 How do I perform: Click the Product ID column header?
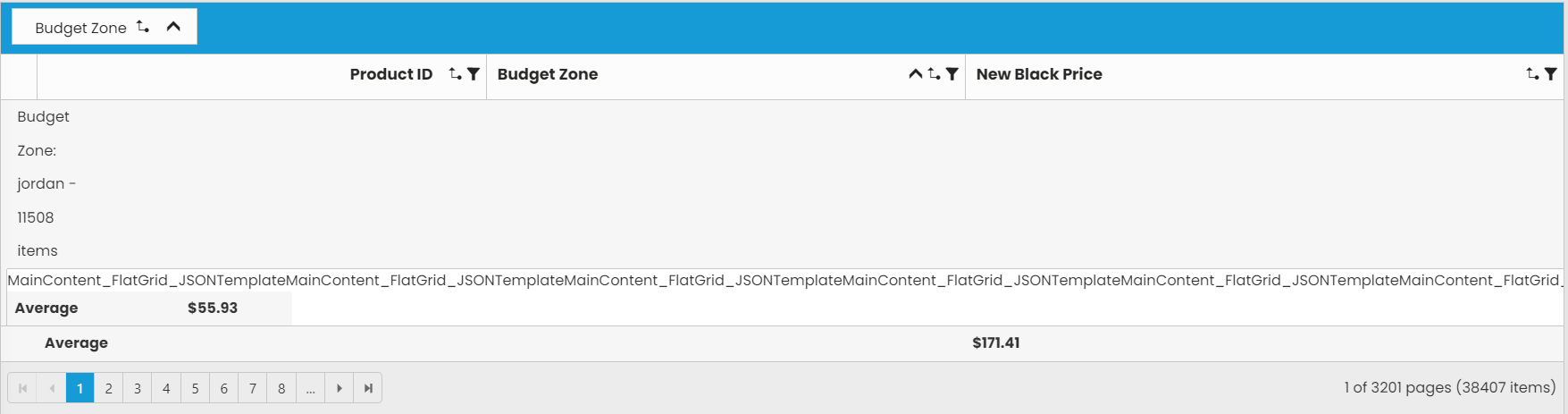point(390,74)
